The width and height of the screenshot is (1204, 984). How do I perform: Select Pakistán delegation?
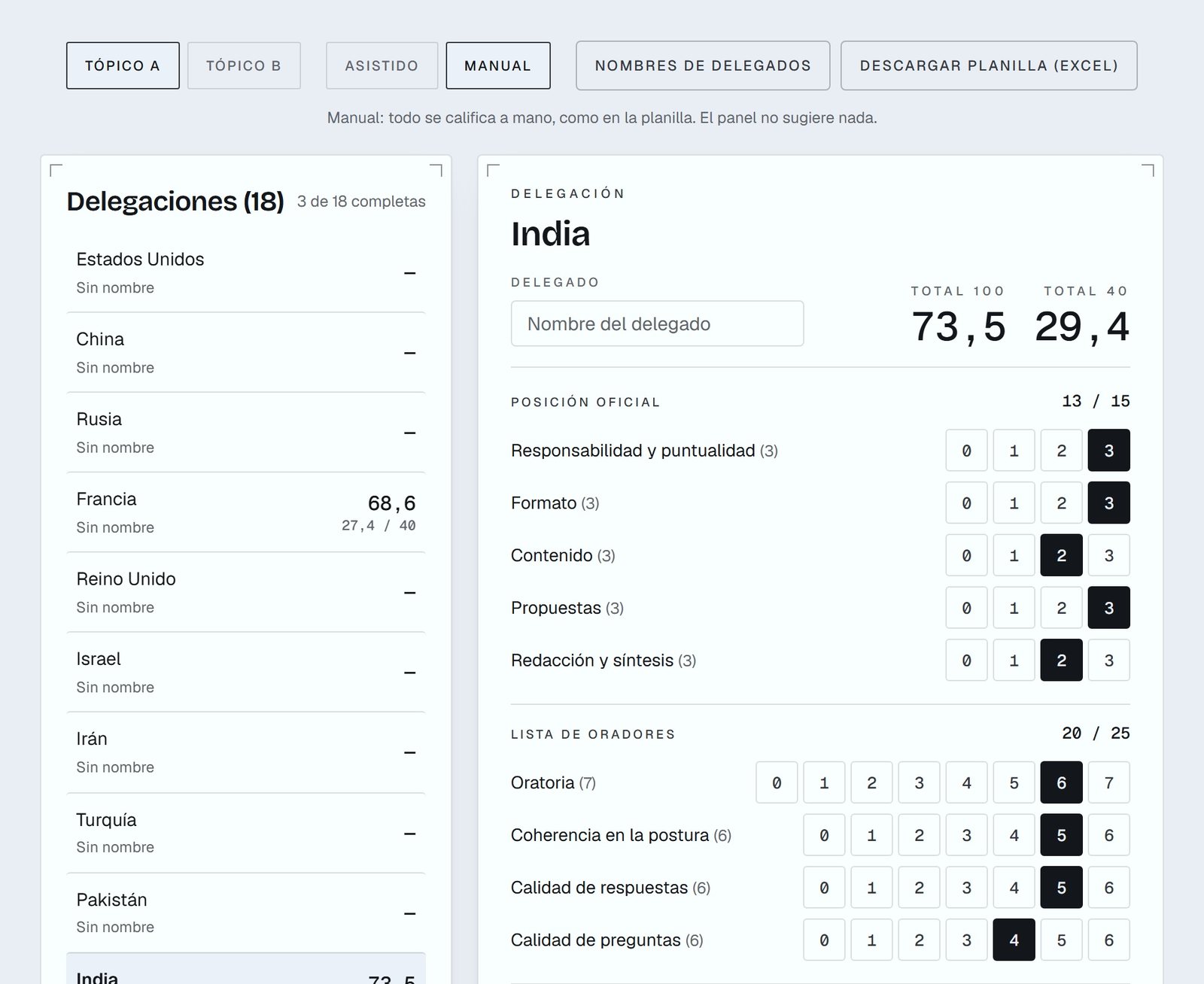[x=246, y=913]
